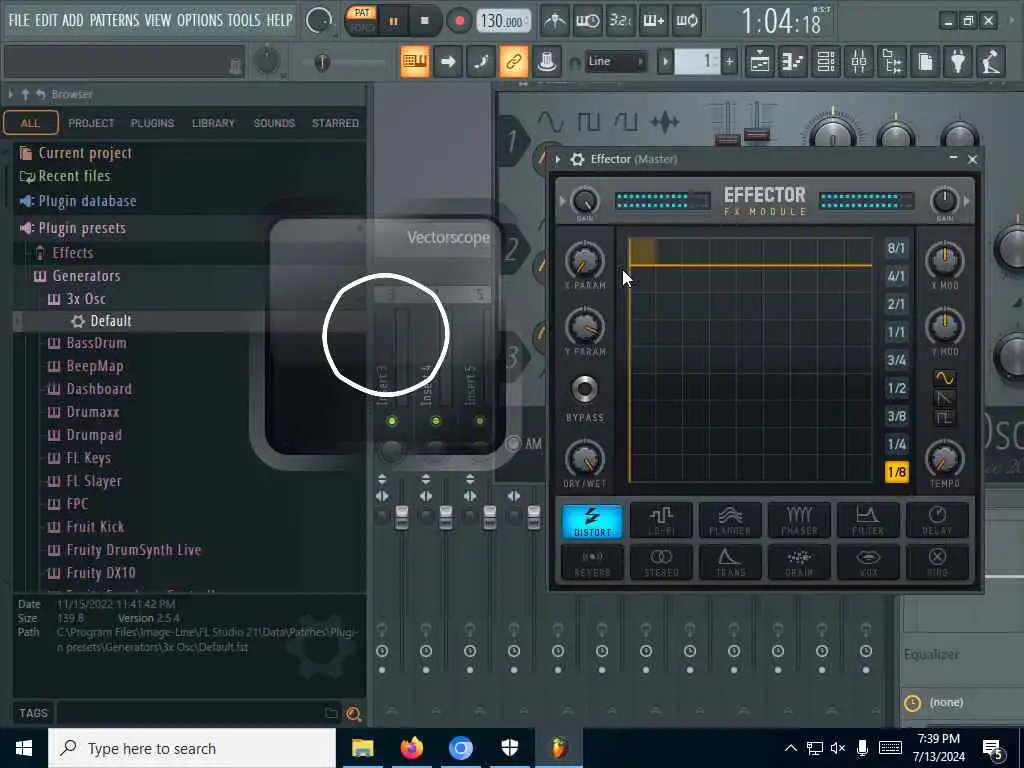Open the plugin picker plug icon
Image resolution: width=1024 pixels, height=768 pixels.
pos(958,62)
